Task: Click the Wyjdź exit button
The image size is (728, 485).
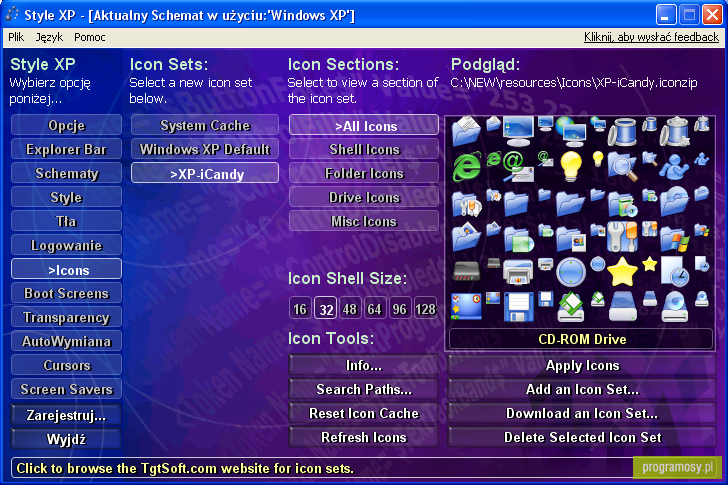Action: point(66,439)
